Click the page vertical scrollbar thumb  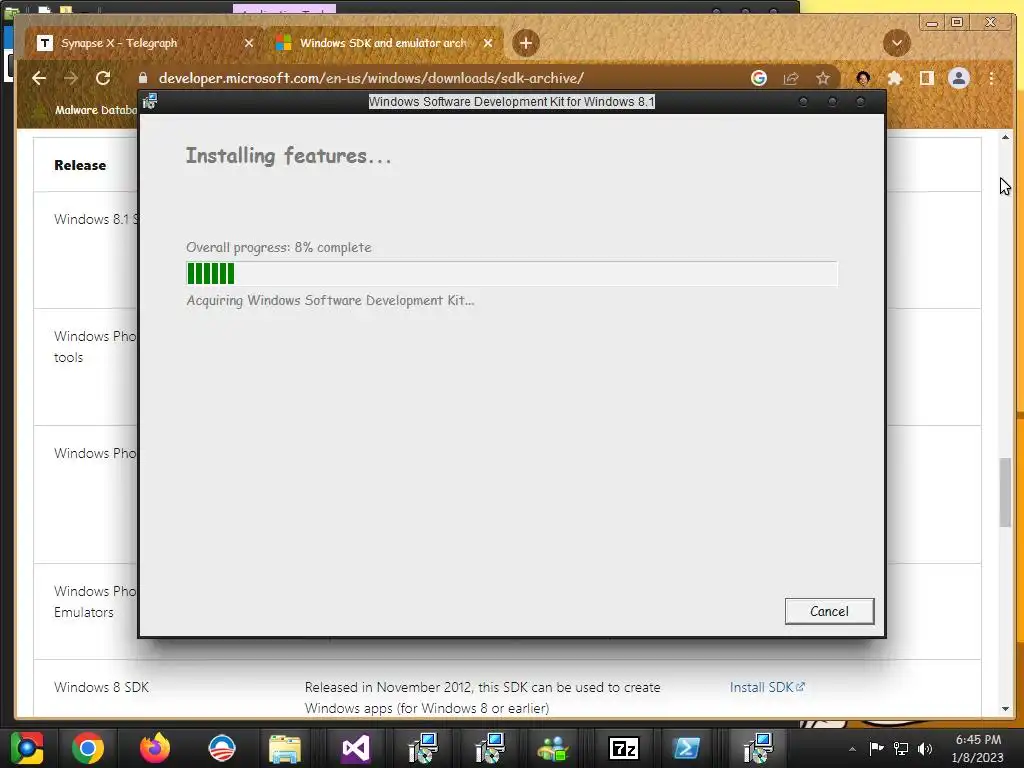click(x=1005, y=492)
